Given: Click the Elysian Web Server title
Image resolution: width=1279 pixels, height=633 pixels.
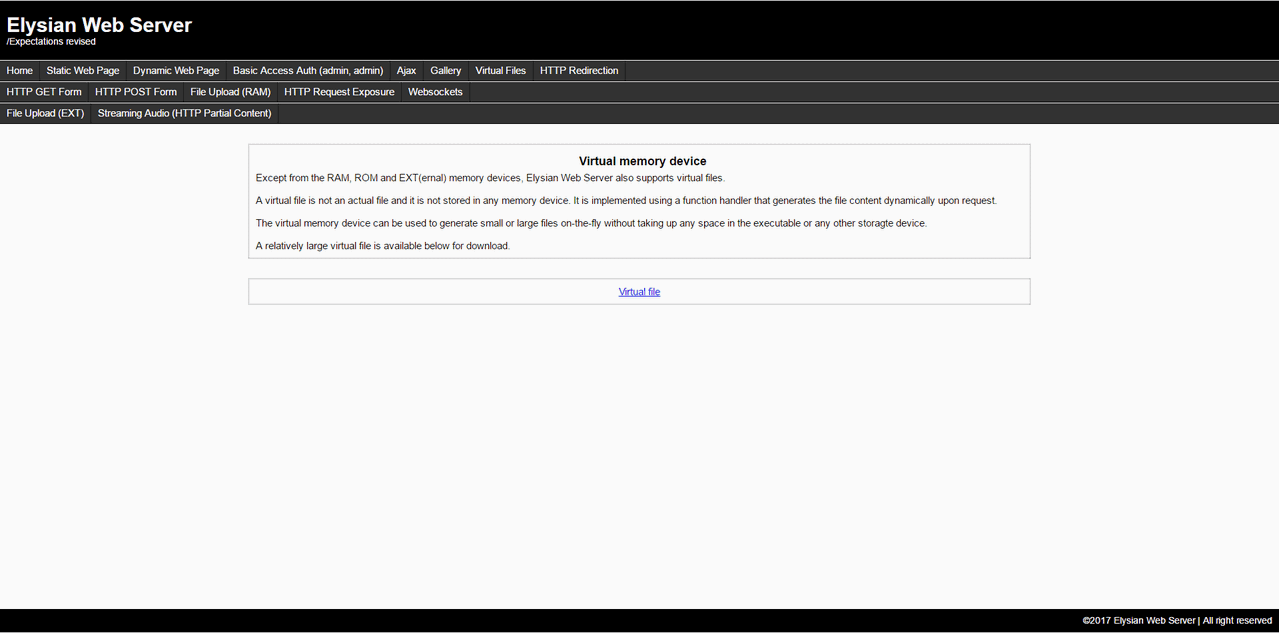Looking at the screenshot, I should [x=99, y=25].
